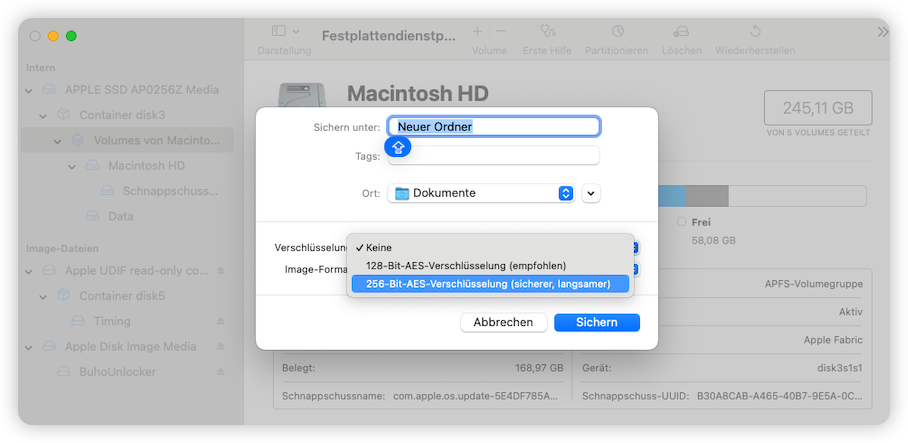
Task: Eject the BuhoUnlocker volume
Action: [220, 371]
